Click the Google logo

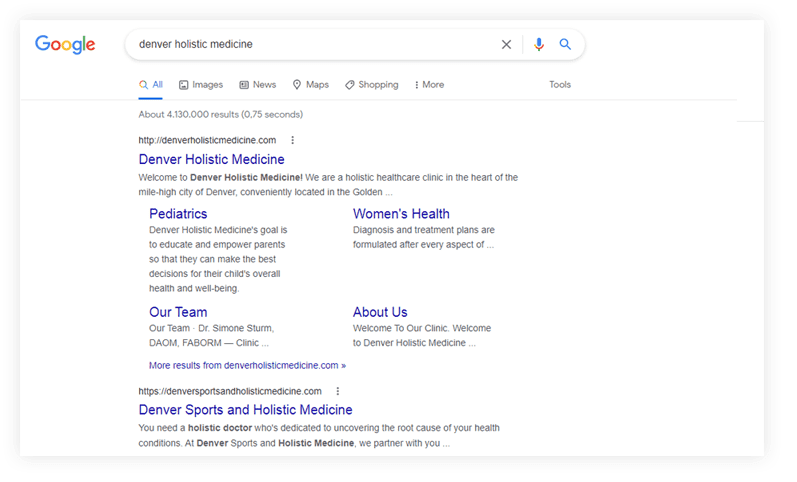(65, 44)
